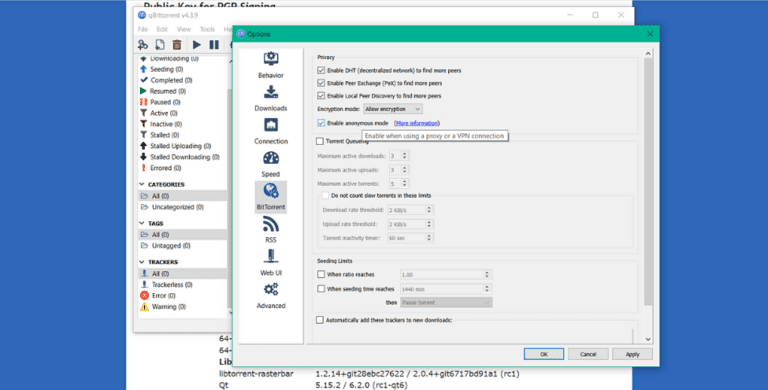Toggle Enable DHT checkbox

(321, 71)
